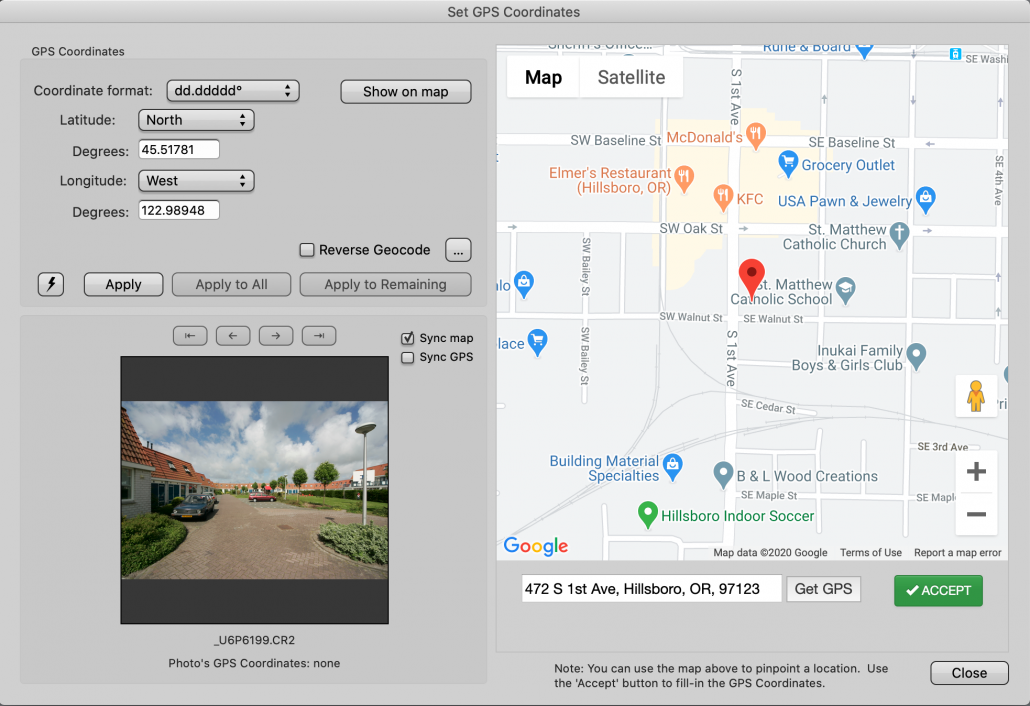Screen dimensions: 1030x706
Task: Switch to Satellite view
Action: [630, 76]
